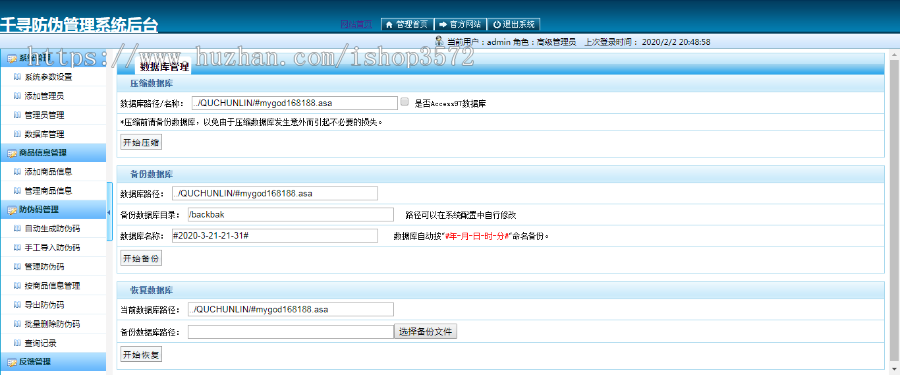The width and height of the screenshot is (900, 375).
Task: Focus the 当前数据库路径 field
Action: click(x=290, y=310)
